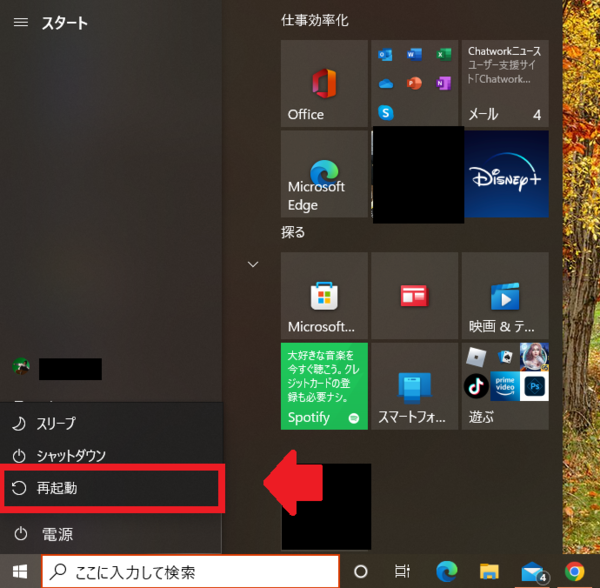Launch PowerPoint from the Office apps folder tile
Image resolution: width=600 pixels, height=588 pixels.
click(x=414, y=83)
